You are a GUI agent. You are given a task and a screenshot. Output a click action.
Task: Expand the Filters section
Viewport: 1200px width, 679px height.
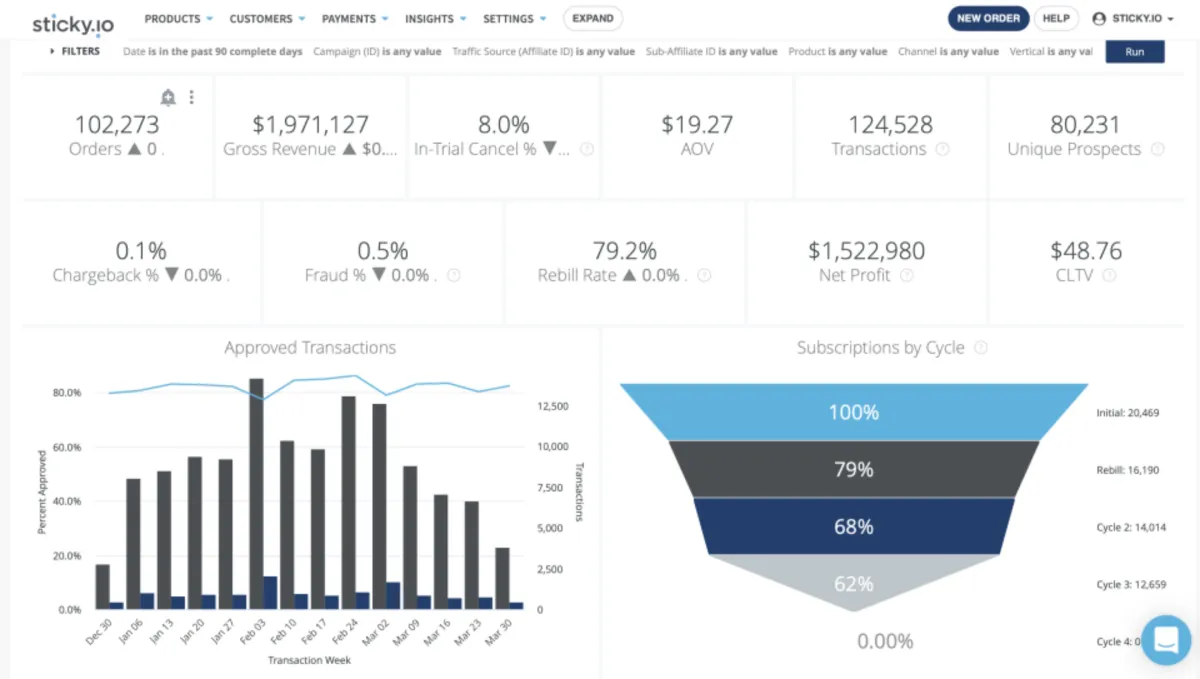click(75, 51)
